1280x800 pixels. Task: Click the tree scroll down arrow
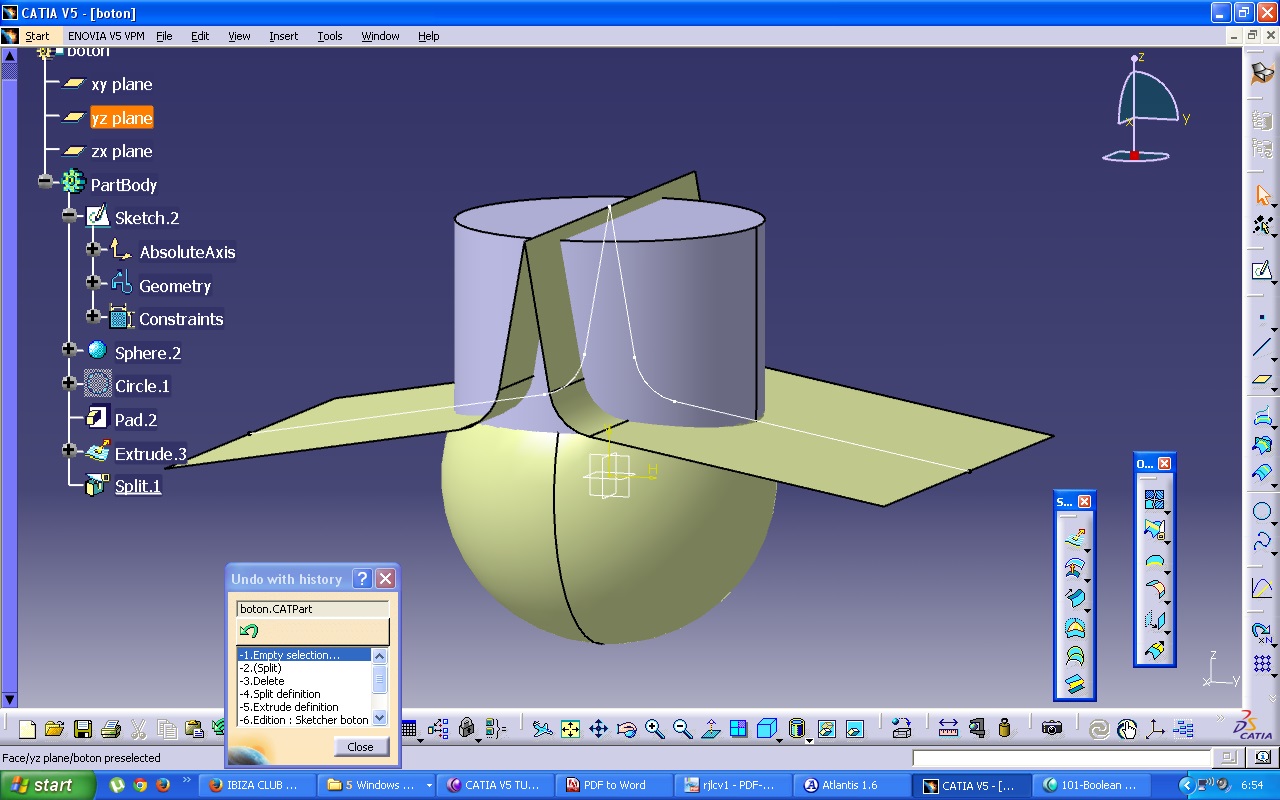click(9, 700)
